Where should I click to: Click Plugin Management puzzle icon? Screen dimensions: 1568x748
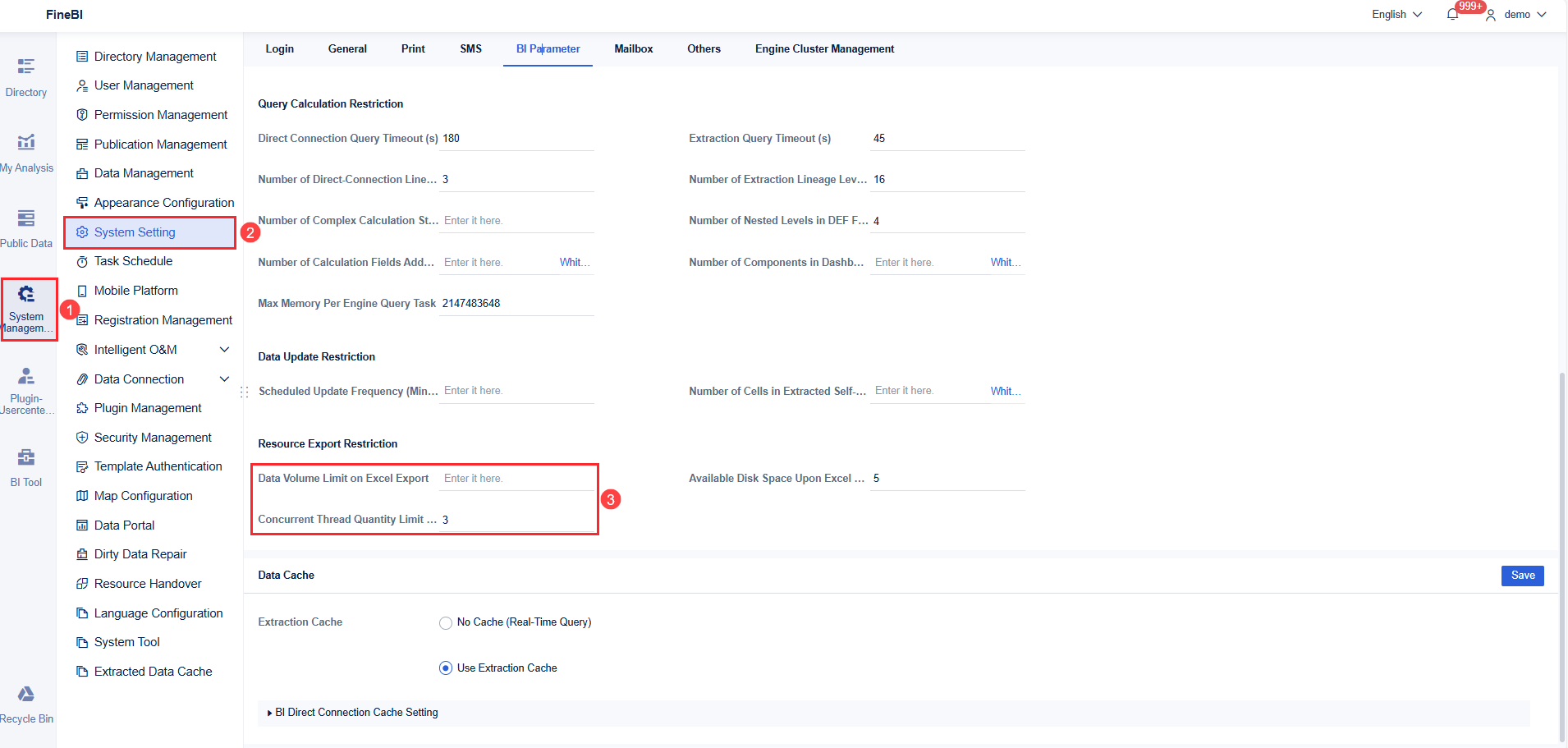(82, 408)
